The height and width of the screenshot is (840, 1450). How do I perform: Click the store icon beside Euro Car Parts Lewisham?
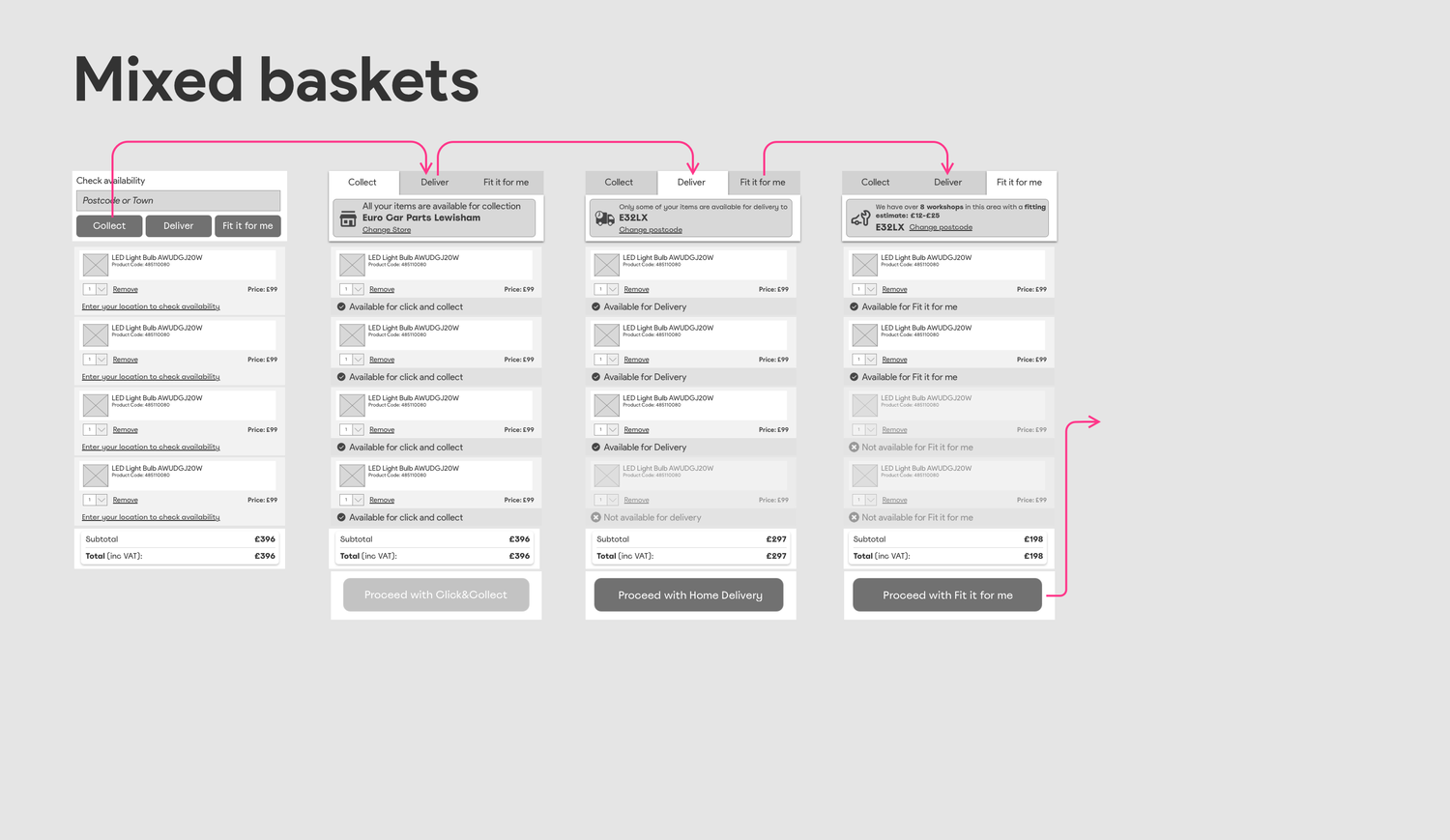pos(348,219)
